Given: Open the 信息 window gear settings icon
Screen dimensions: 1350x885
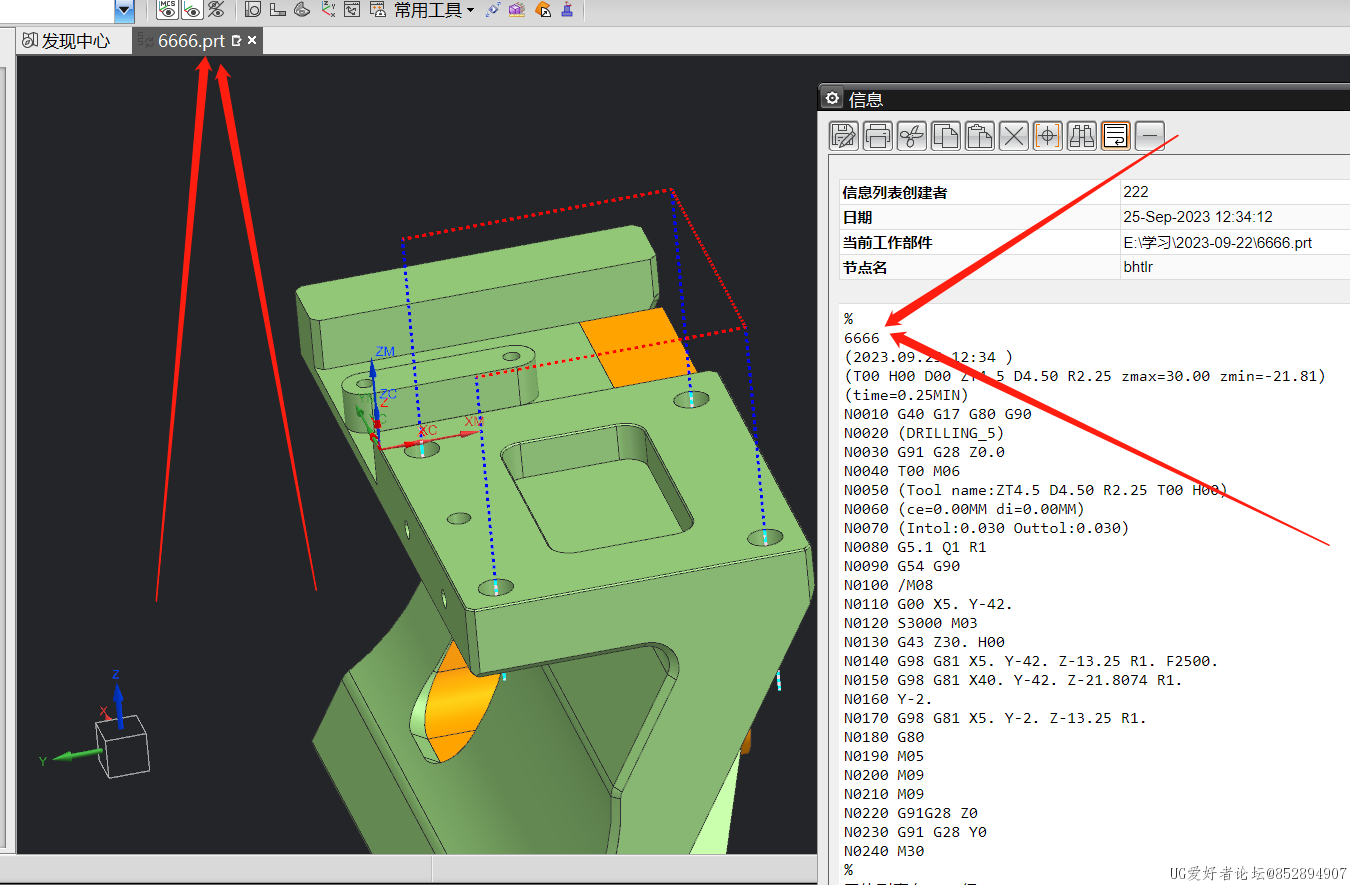Looking at the screenshot, I should (x=832, y=98).
